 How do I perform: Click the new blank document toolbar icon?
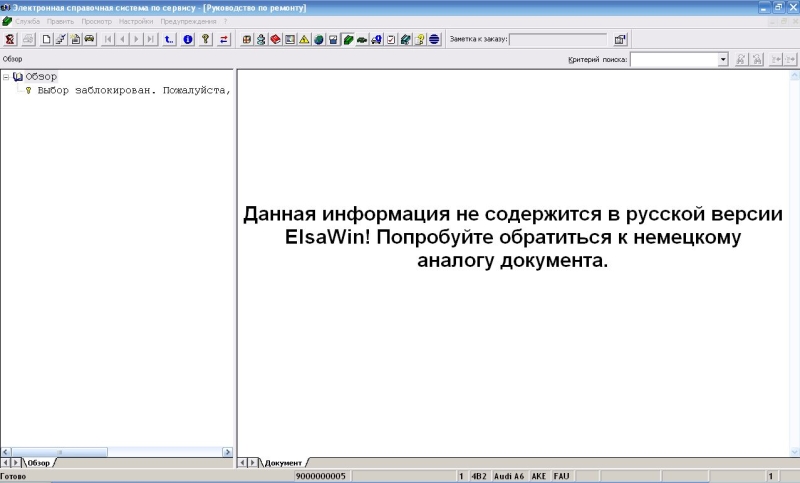click(x=47, y=39)
